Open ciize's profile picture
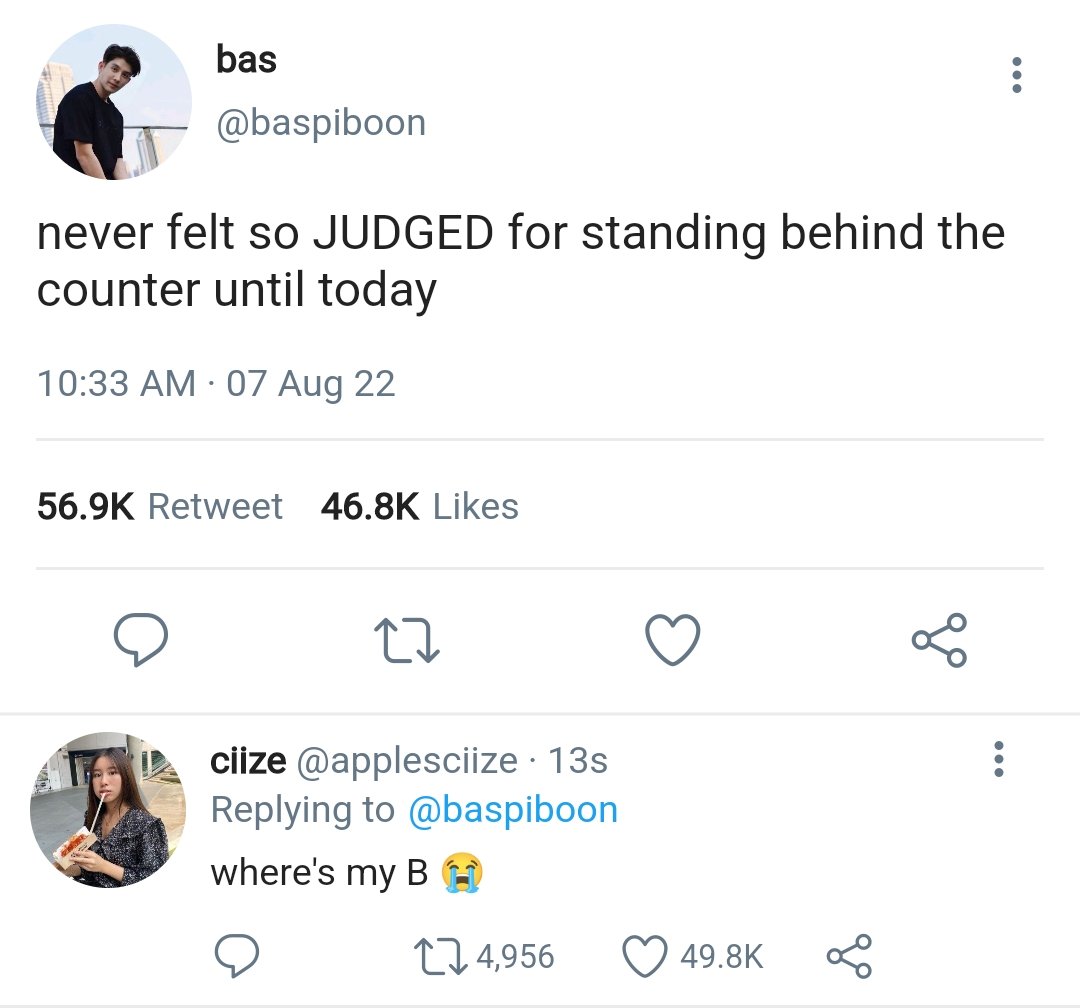This screenshot has width=1080, height=1008. 108,810
